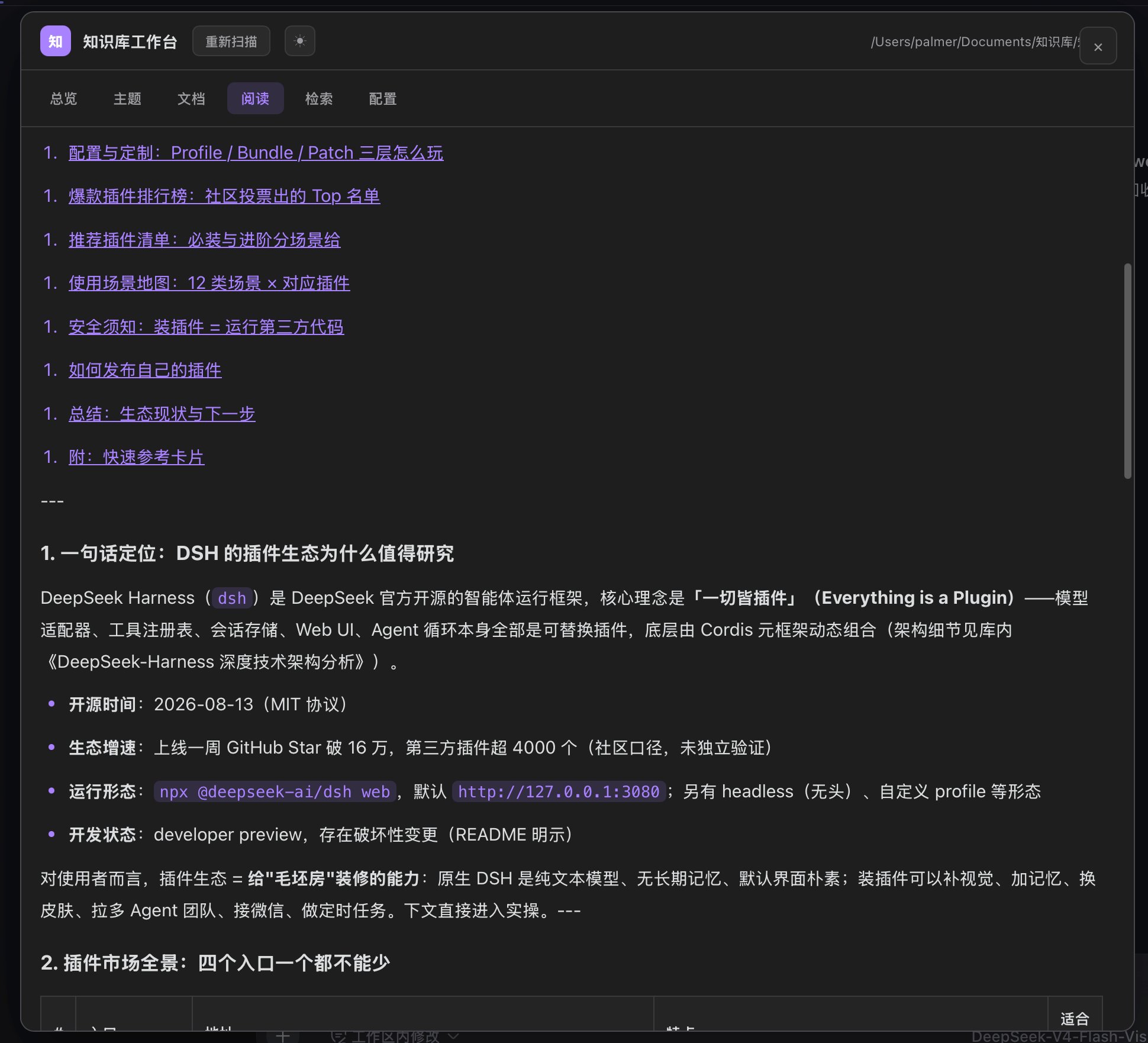
Task: Click heading 2. 插件市场全景
Action: point(215,962)
